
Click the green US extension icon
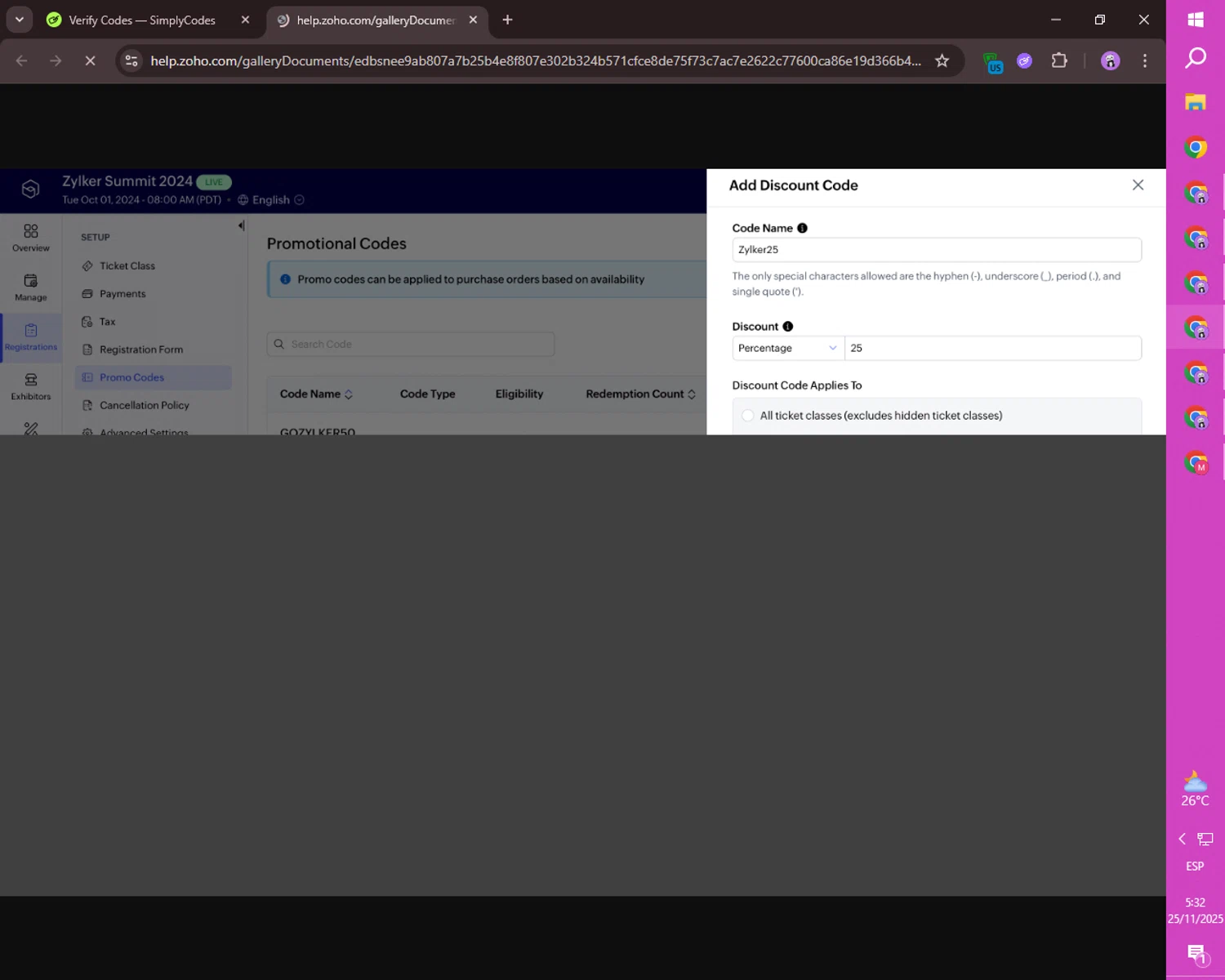[992, 62]
